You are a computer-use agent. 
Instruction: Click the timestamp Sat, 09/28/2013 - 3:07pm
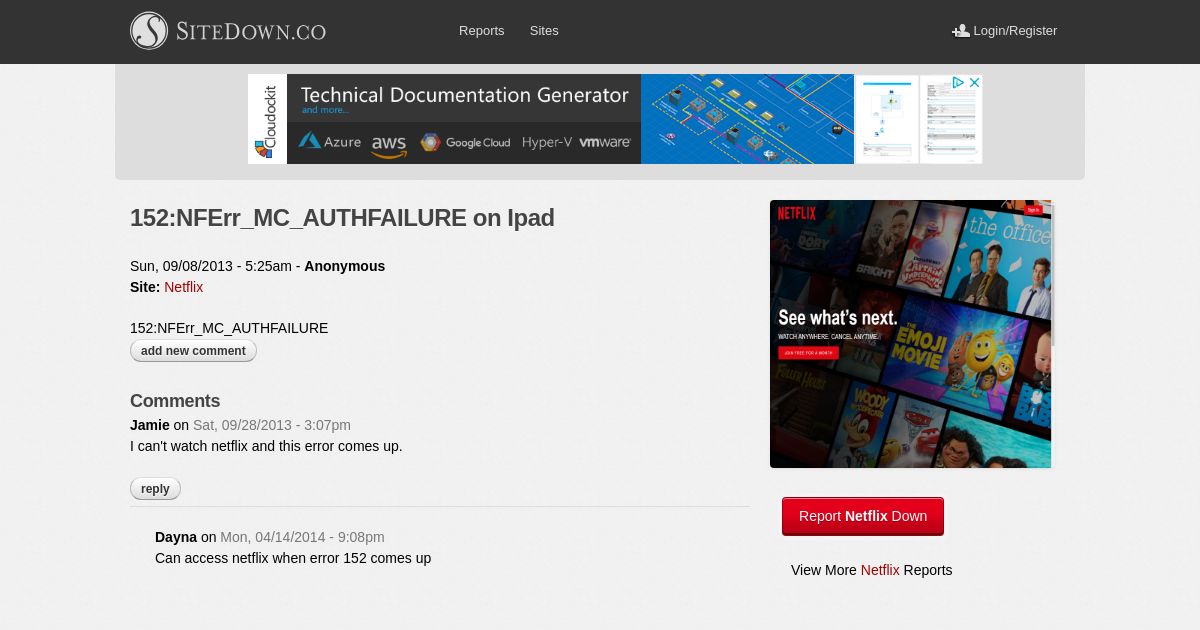coord(272,425)
